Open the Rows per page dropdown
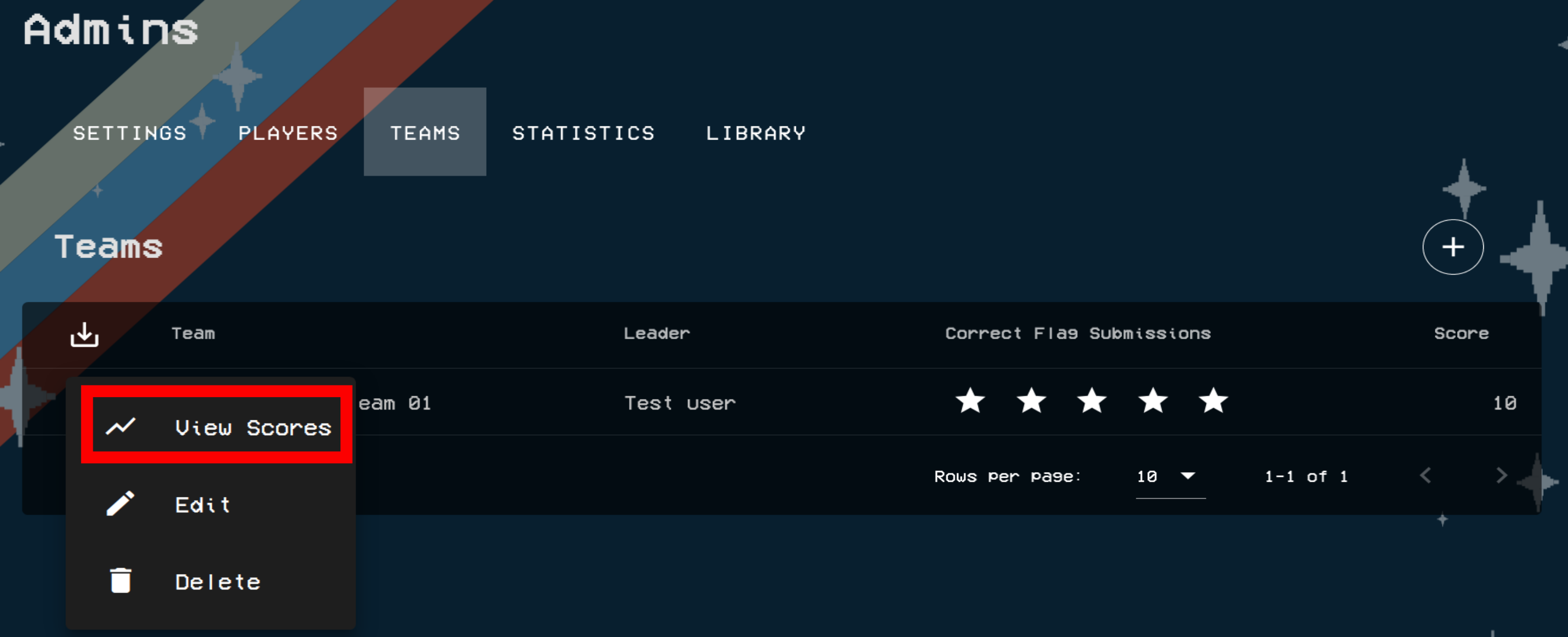This screenshot has height=637, width=1568. coord(1167,476)
